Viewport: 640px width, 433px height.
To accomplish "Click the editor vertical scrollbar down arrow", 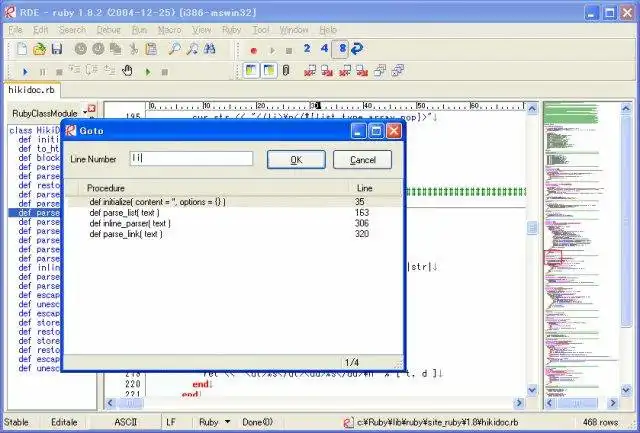I will coord(532,390).
